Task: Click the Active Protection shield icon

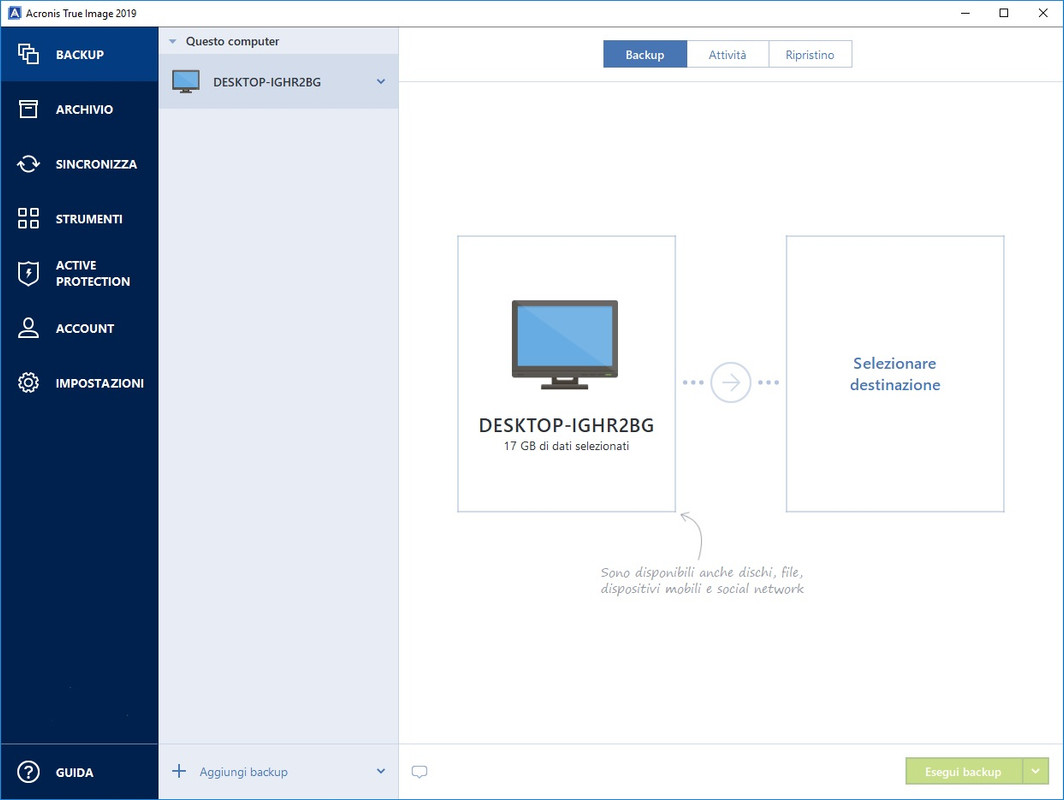Action: pyautogui.click(x=28, y=273)
